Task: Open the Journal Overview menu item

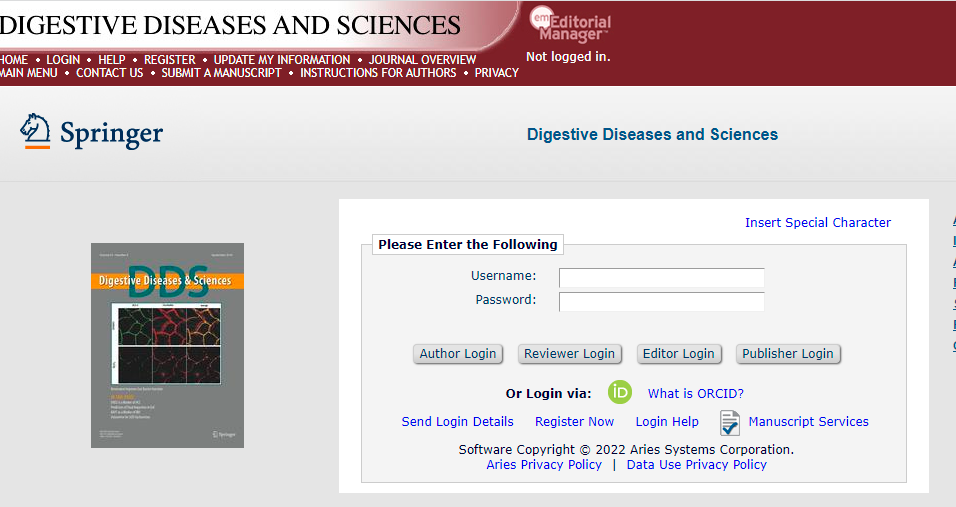Action: coord(422,60)
